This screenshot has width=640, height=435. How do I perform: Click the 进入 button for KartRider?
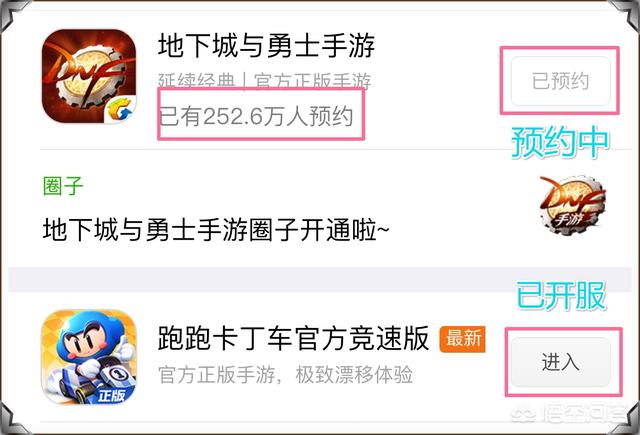pyautogui.click(x=561, y=362)
